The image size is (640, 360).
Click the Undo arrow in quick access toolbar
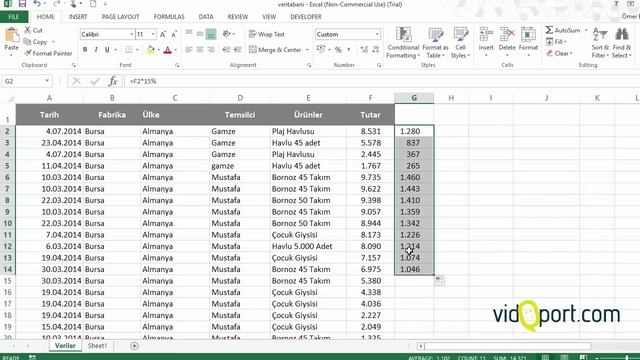pos(37,4)
